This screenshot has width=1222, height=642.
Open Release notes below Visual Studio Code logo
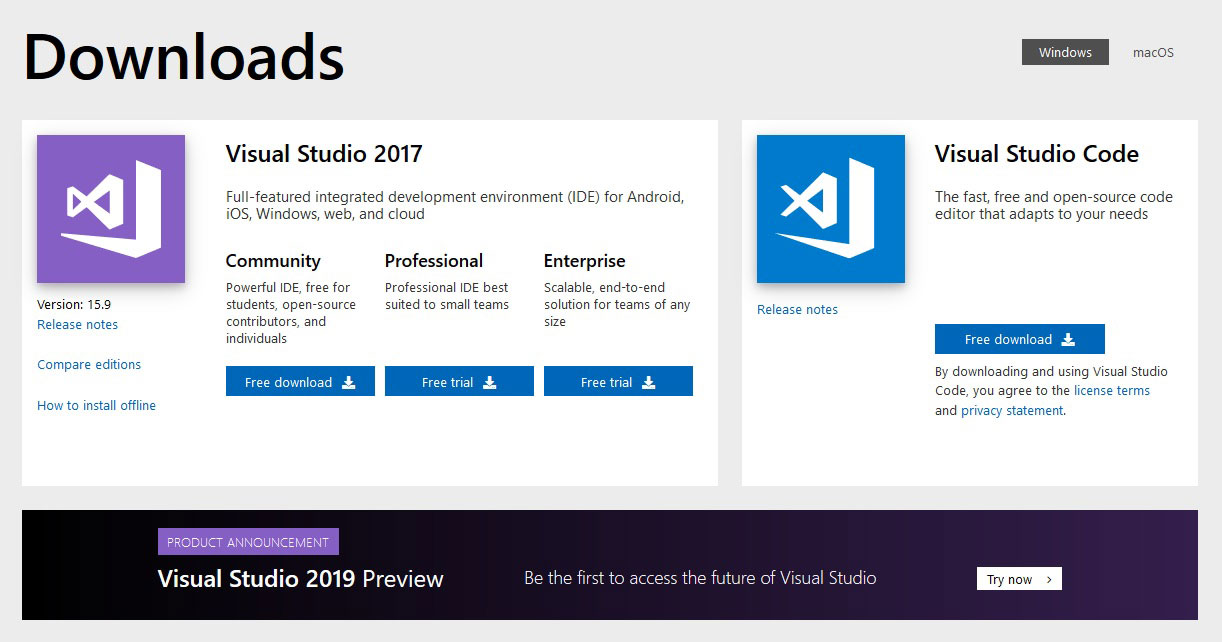(797, 310)
